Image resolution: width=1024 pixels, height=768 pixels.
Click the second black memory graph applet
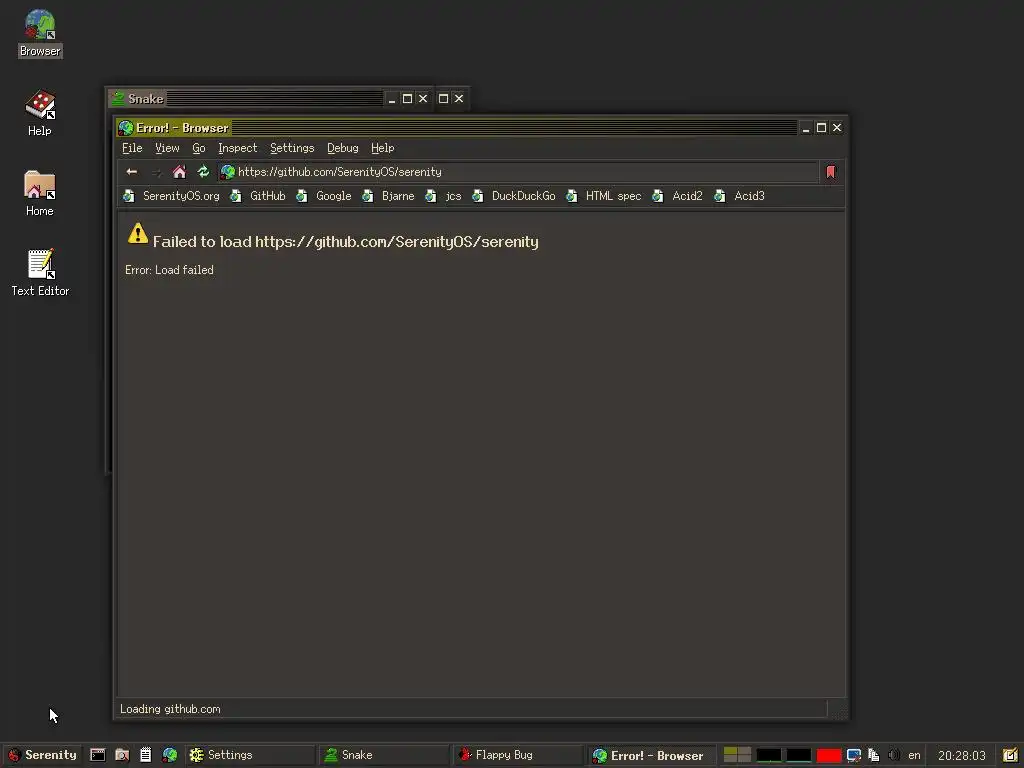click(x=798, y=756)
